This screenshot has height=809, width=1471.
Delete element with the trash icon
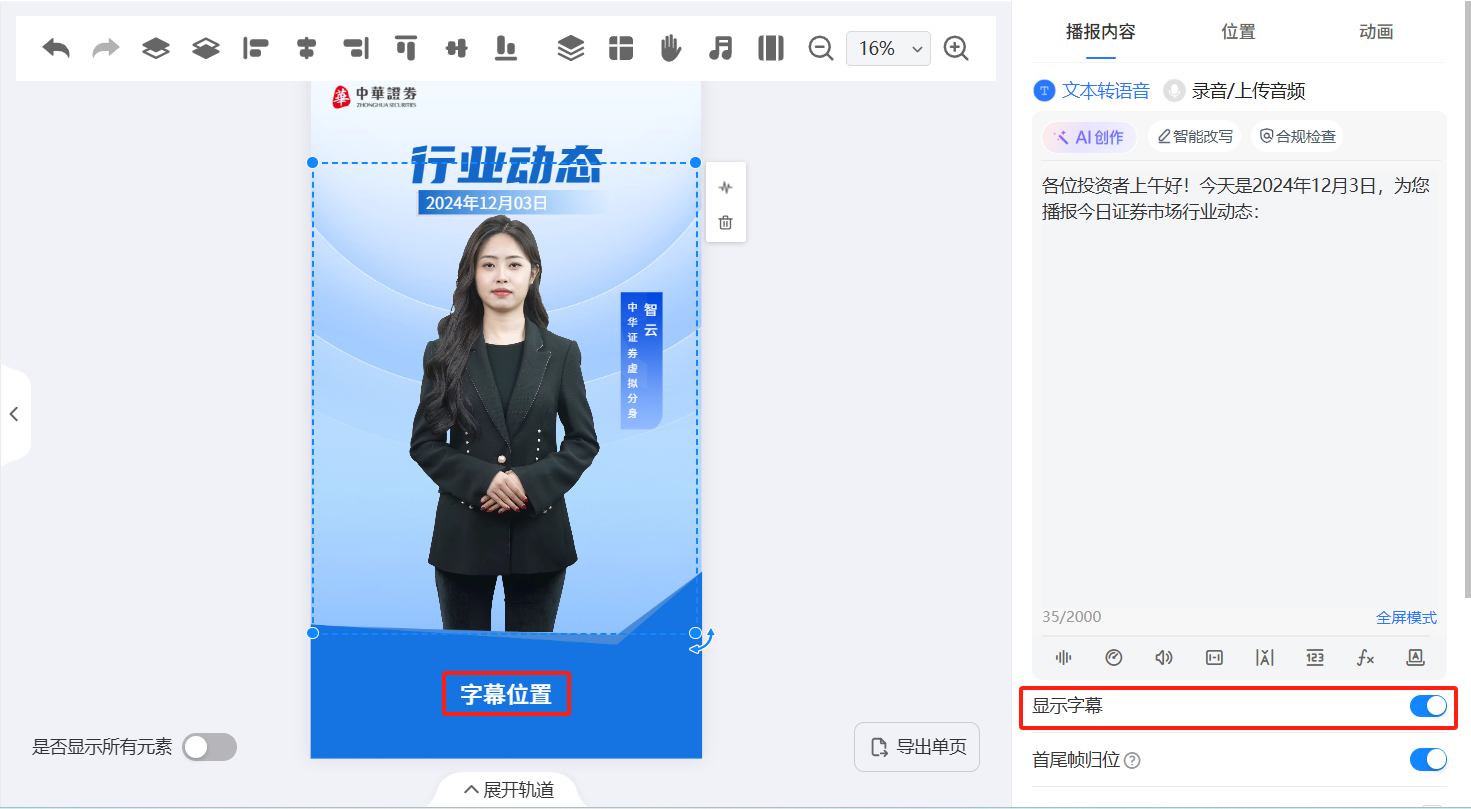[726, 222]
